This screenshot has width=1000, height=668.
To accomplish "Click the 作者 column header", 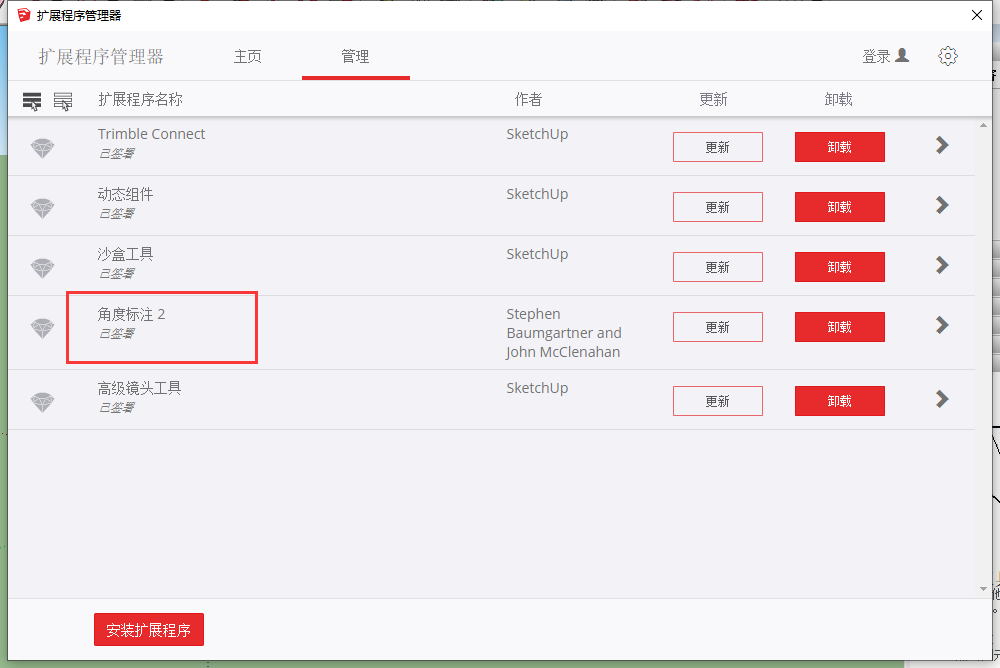I will coord(528,100).
